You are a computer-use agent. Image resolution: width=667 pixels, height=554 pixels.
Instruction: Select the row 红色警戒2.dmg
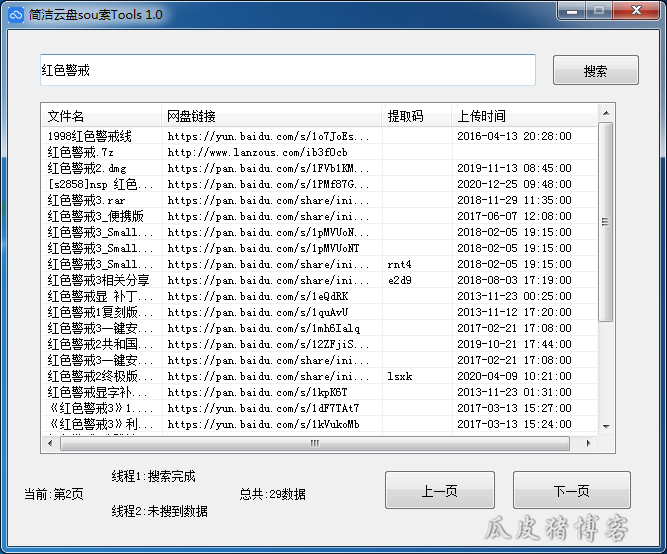319,168
